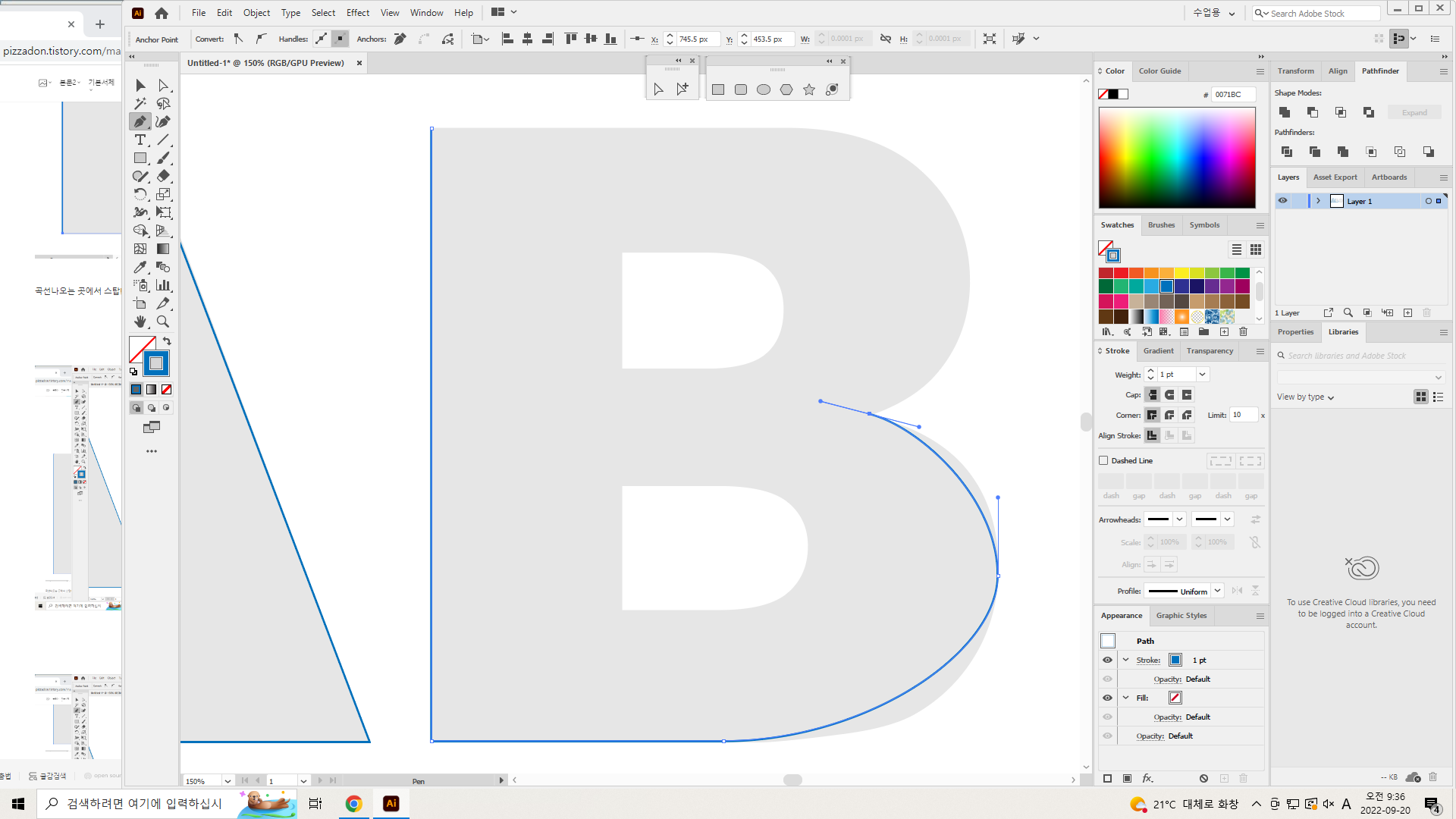1456x819 pixels.
Task: Select the Hand tool
Action: pos(140,322)
